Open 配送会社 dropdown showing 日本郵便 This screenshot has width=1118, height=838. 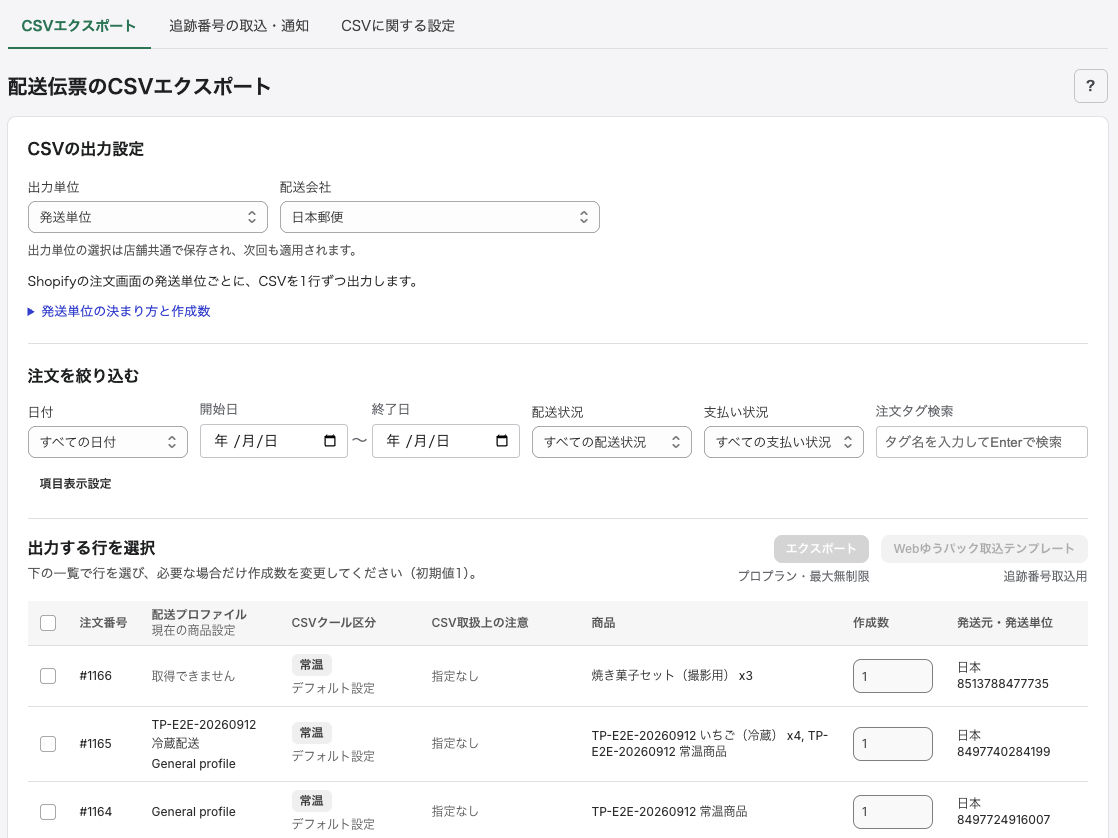tap(439, 217)
